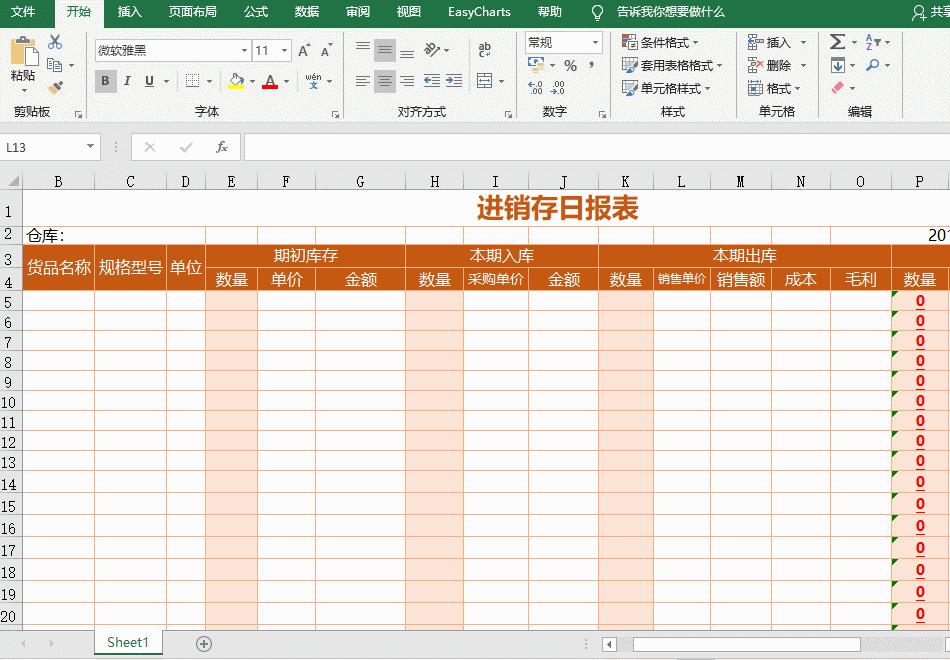Click the underline U icon
The image size is (950, 660).
coord(146,81)
